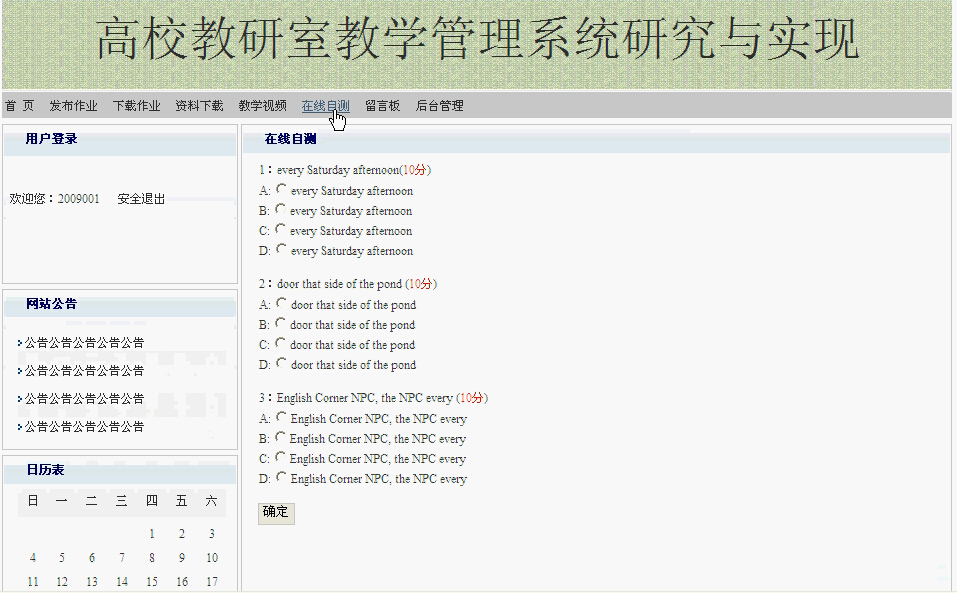Select option D for question 1
The image size is (957, 593).
pyautogui.click(x=281, y=250)
